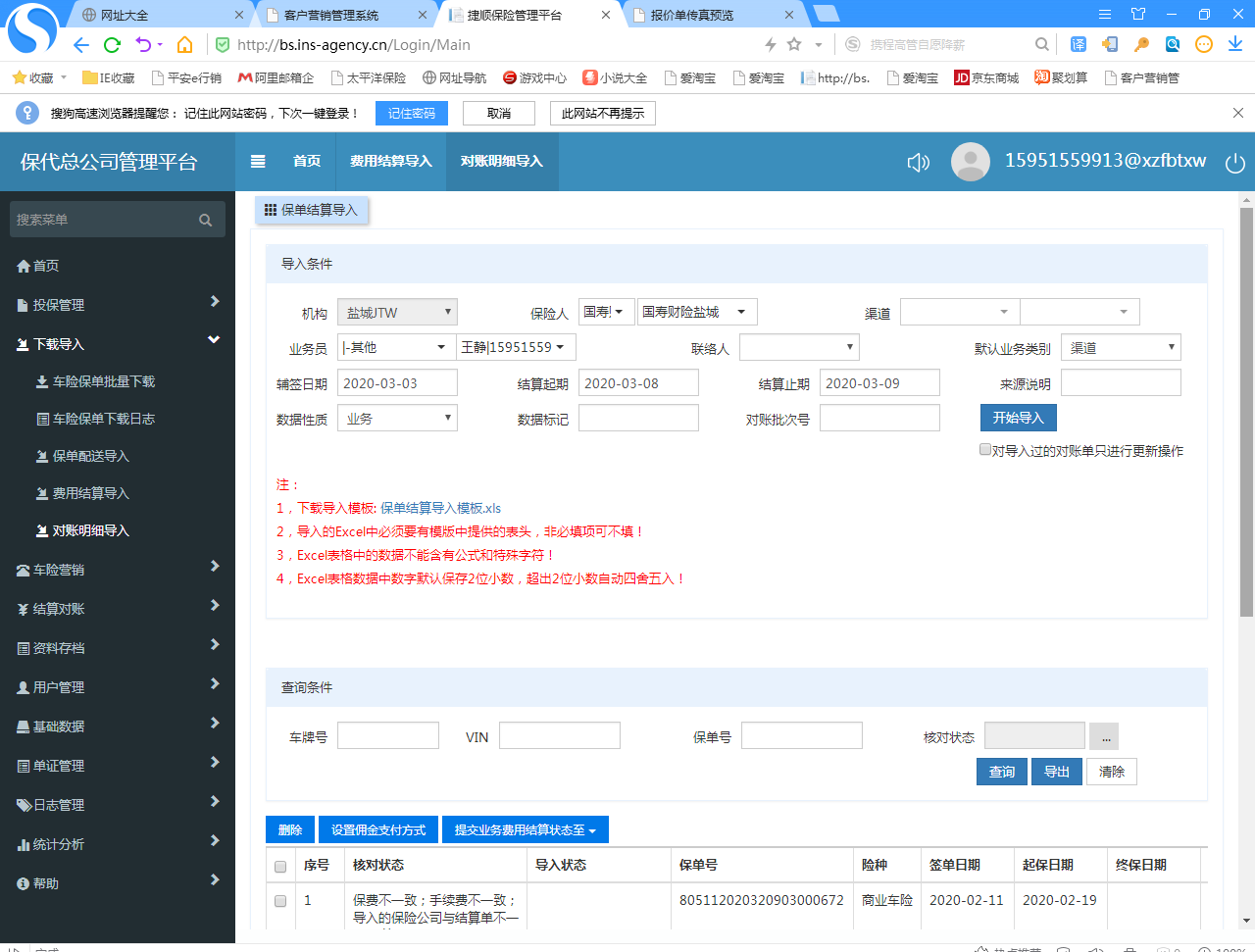Switch to the 费用结算导入 top tab

pyautogui.click(x=390, y=162)
